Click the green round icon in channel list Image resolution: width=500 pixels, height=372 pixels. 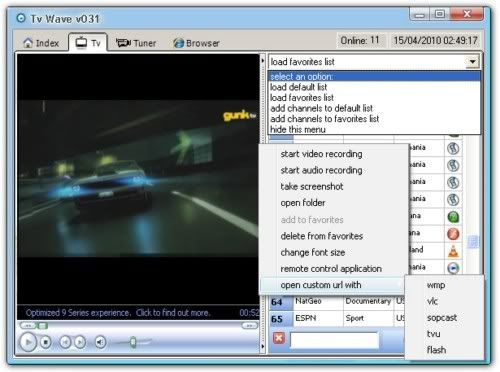tap(453, 217)
